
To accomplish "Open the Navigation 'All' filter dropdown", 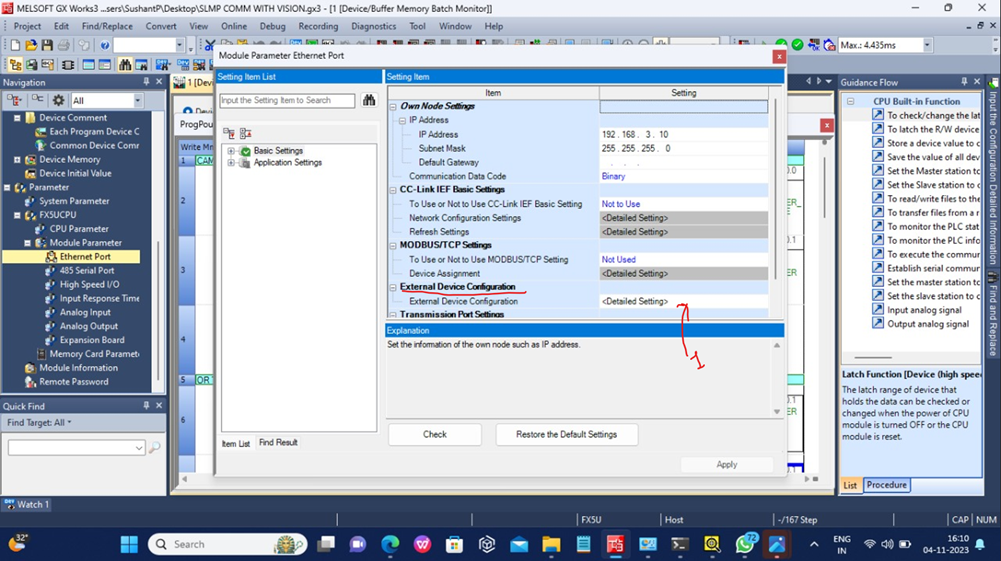I will (x=137, y=101).
